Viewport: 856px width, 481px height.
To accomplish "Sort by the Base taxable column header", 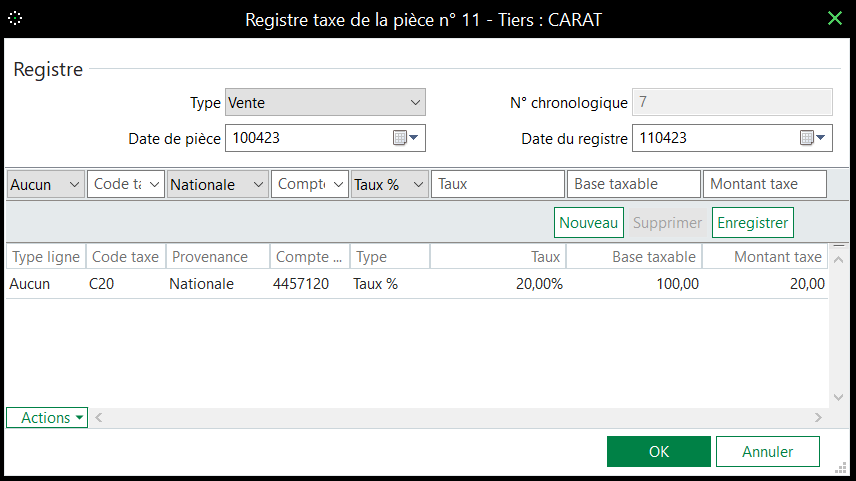I will pyautogui.click(x=634, y=257).
